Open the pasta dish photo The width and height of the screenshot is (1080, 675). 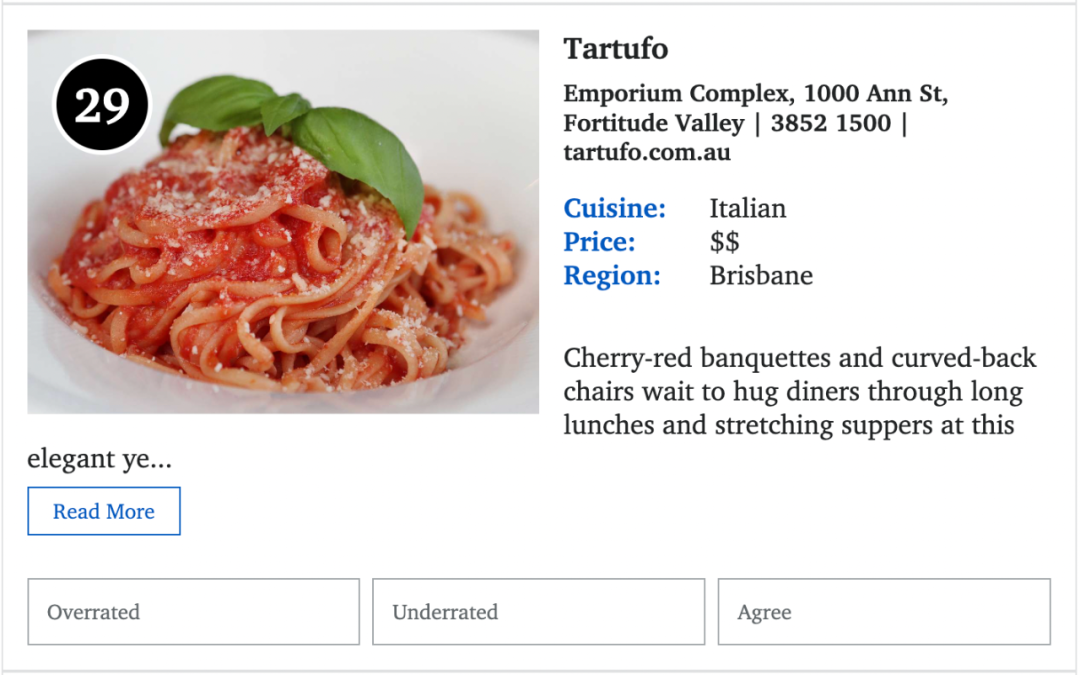pos(283,222)
